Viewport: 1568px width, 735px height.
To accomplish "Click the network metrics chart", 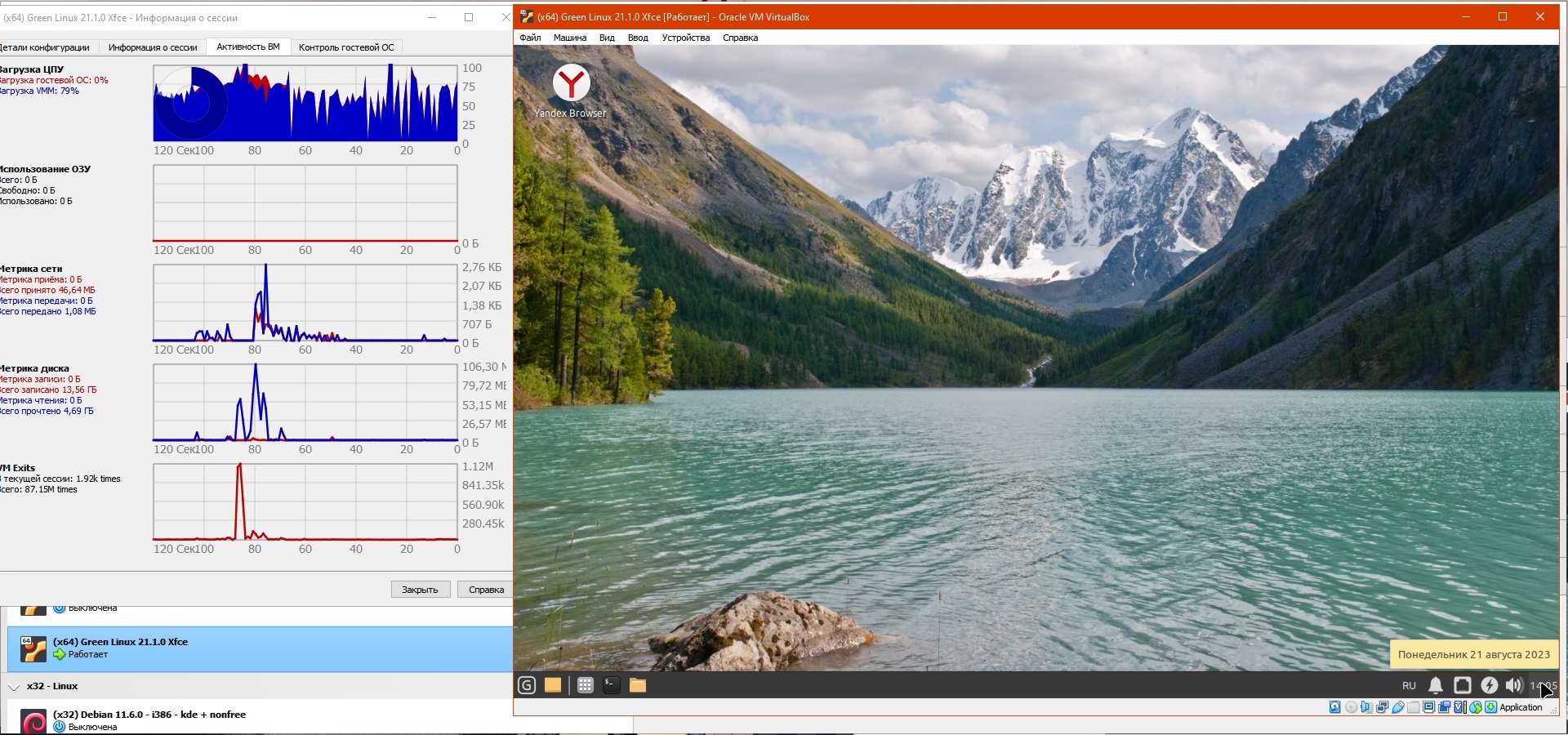I will click(x=305, y=302).
